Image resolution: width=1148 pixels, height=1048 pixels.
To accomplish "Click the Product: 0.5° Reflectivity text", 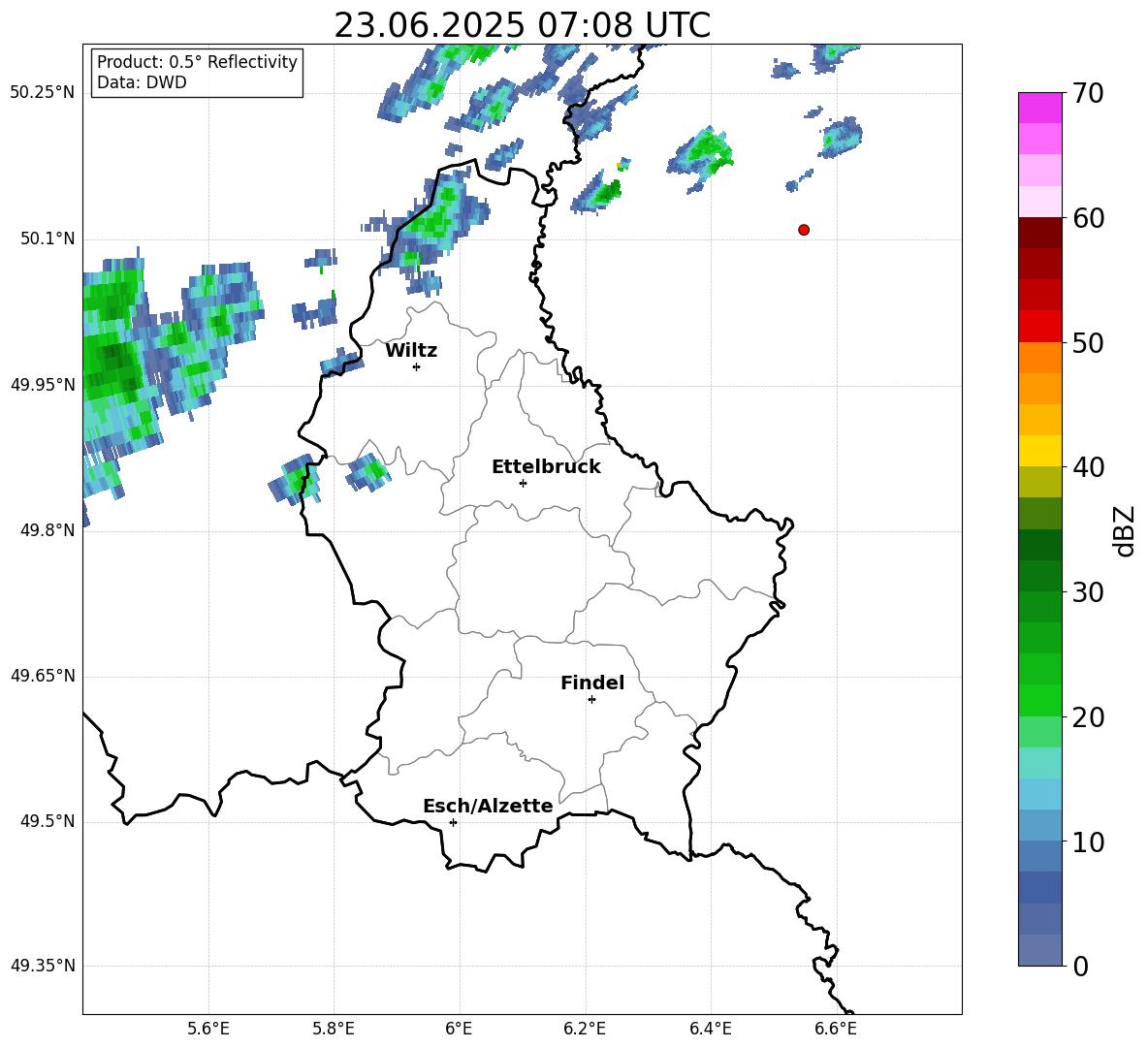I will (x=197, y=62).
